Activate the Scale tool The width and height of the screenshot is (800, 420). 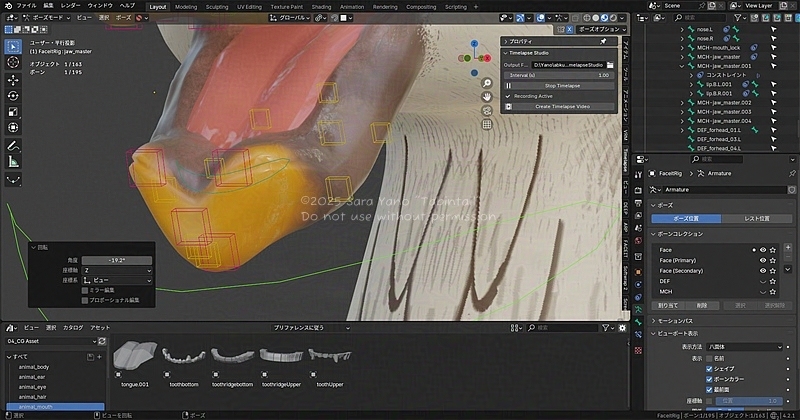13,113
